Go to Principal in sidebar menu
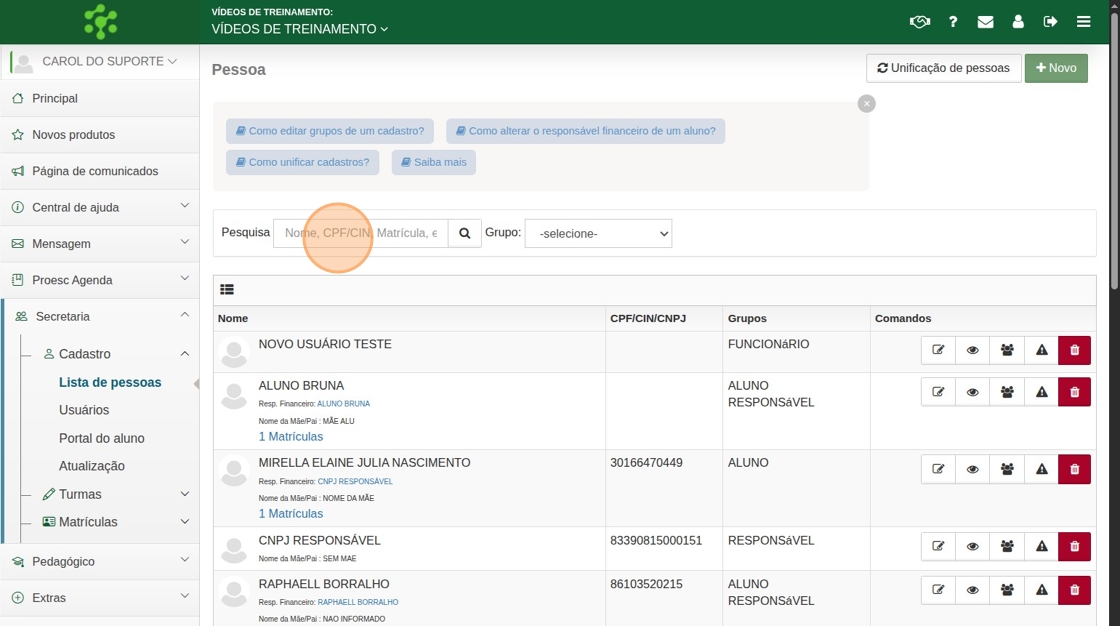This screenshot has width=1120, height=626. [55, 99]
